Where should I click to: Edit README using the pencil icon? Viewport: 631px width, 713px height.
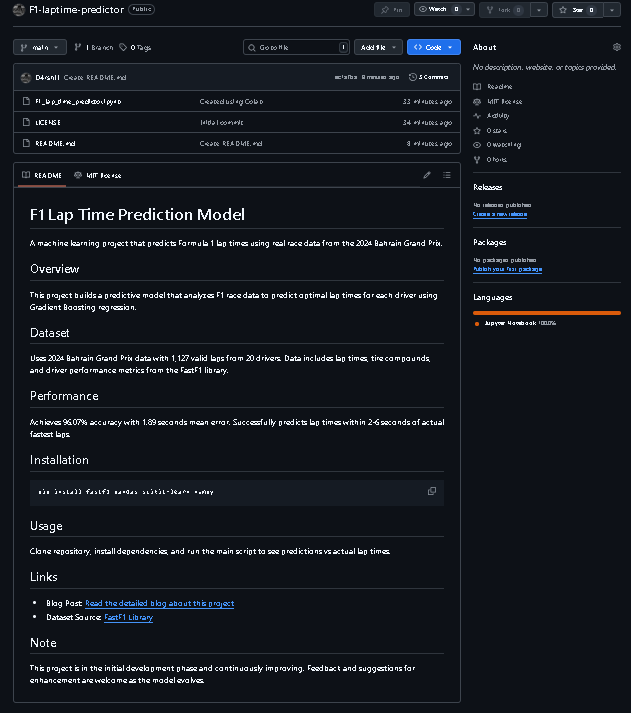coord(427,175)
